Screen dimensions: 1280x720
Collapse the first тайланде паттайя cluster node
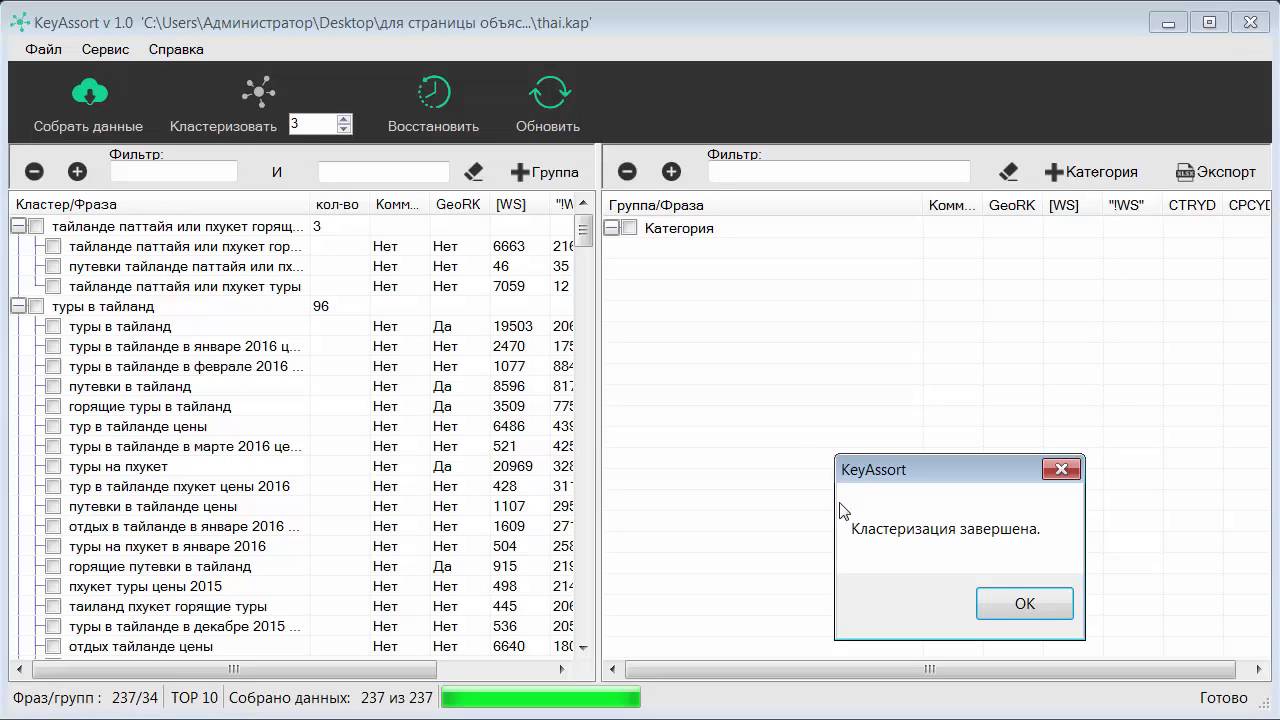pyautogui.click(x=18, y=227)
